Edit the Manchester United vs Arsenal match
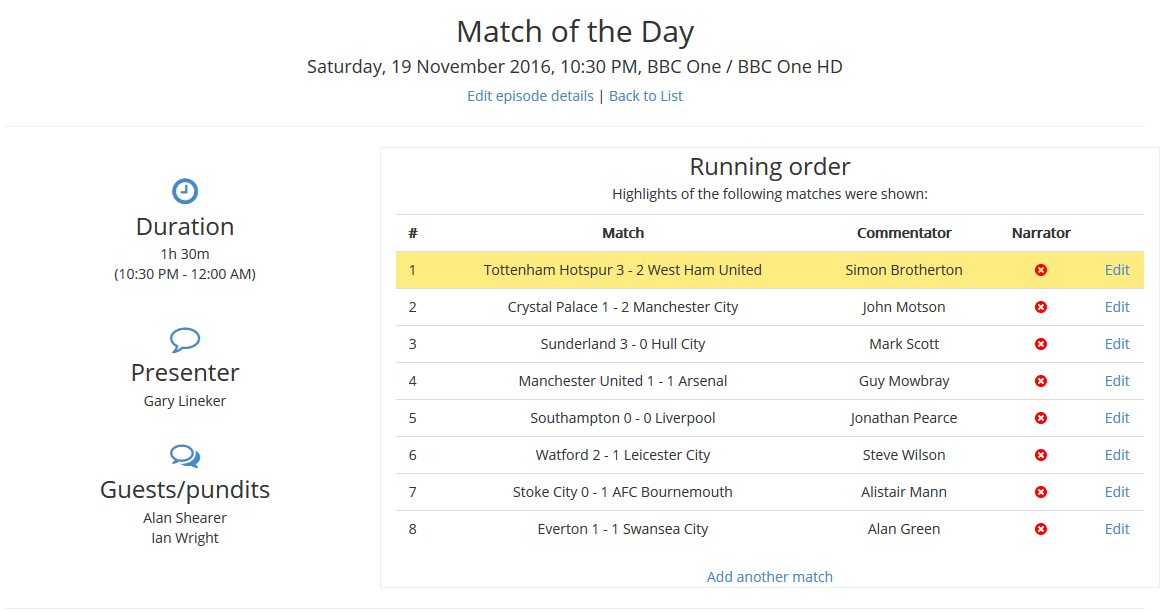The width and height of the screenshot is (1165, 612). pos(1117,381)
